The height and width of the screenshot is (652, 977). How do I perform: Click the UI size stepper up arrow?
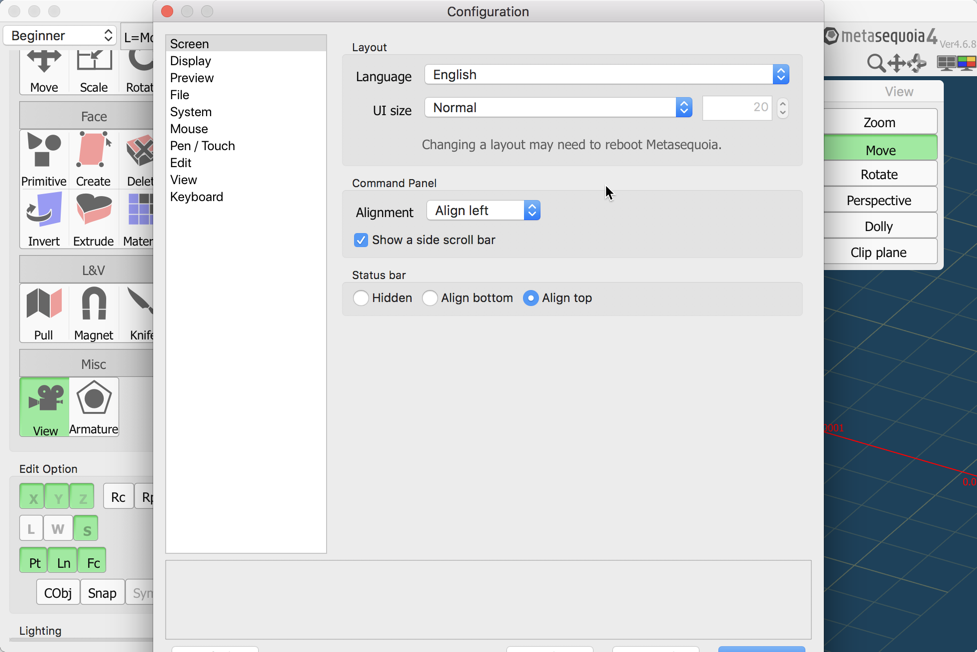tap(781, 103)
